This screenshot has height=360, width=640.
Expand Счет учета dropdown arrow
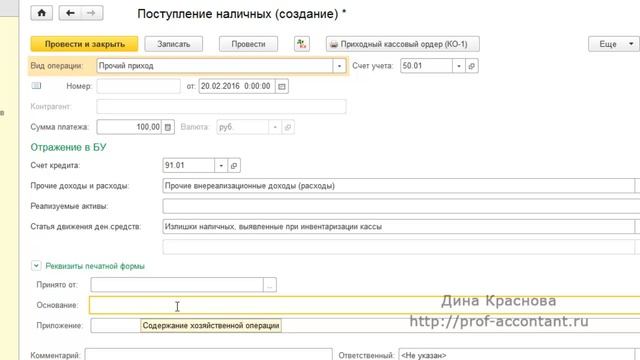click(x=459, y=66)
